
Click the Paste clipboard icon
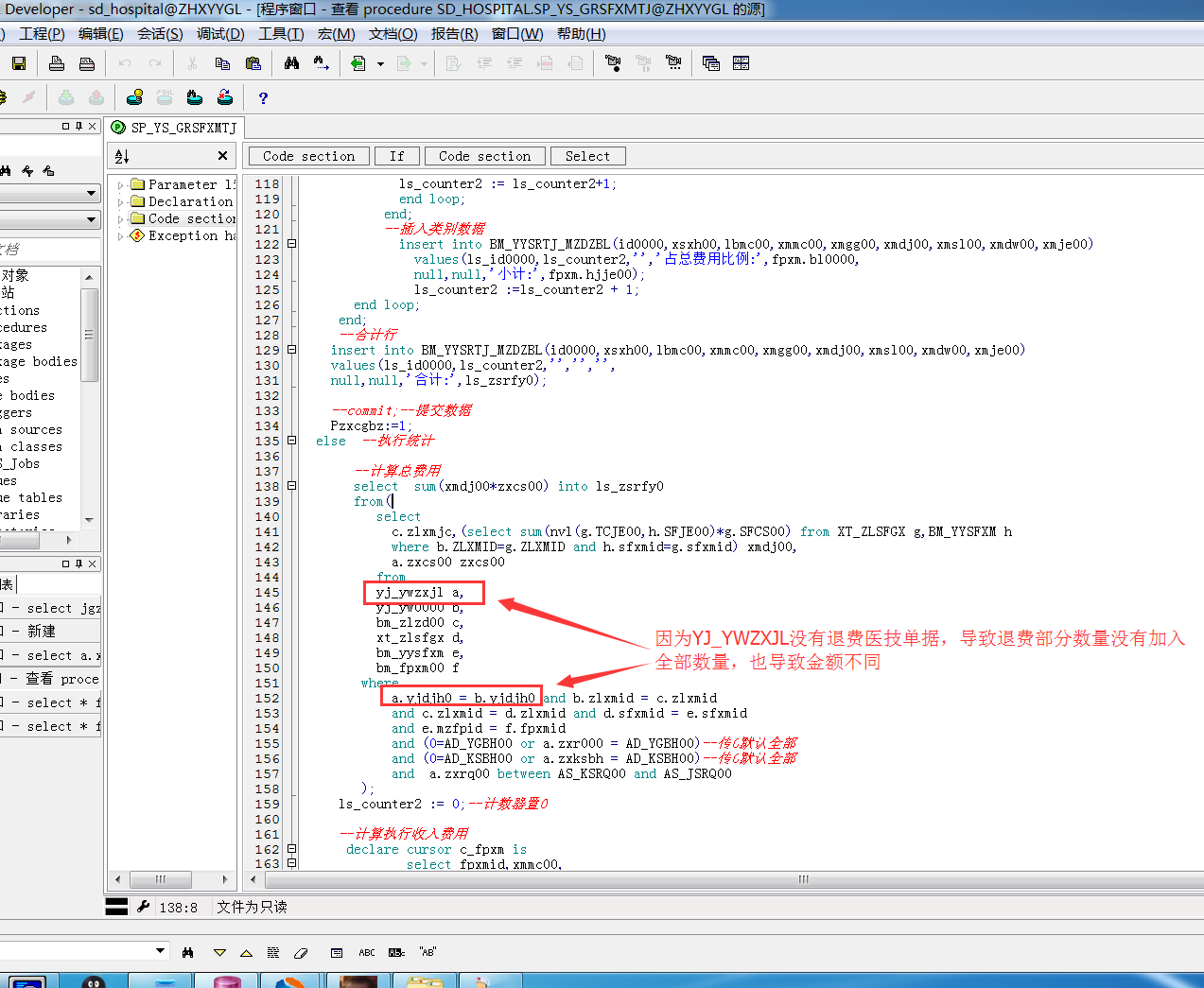pos(253,63)
